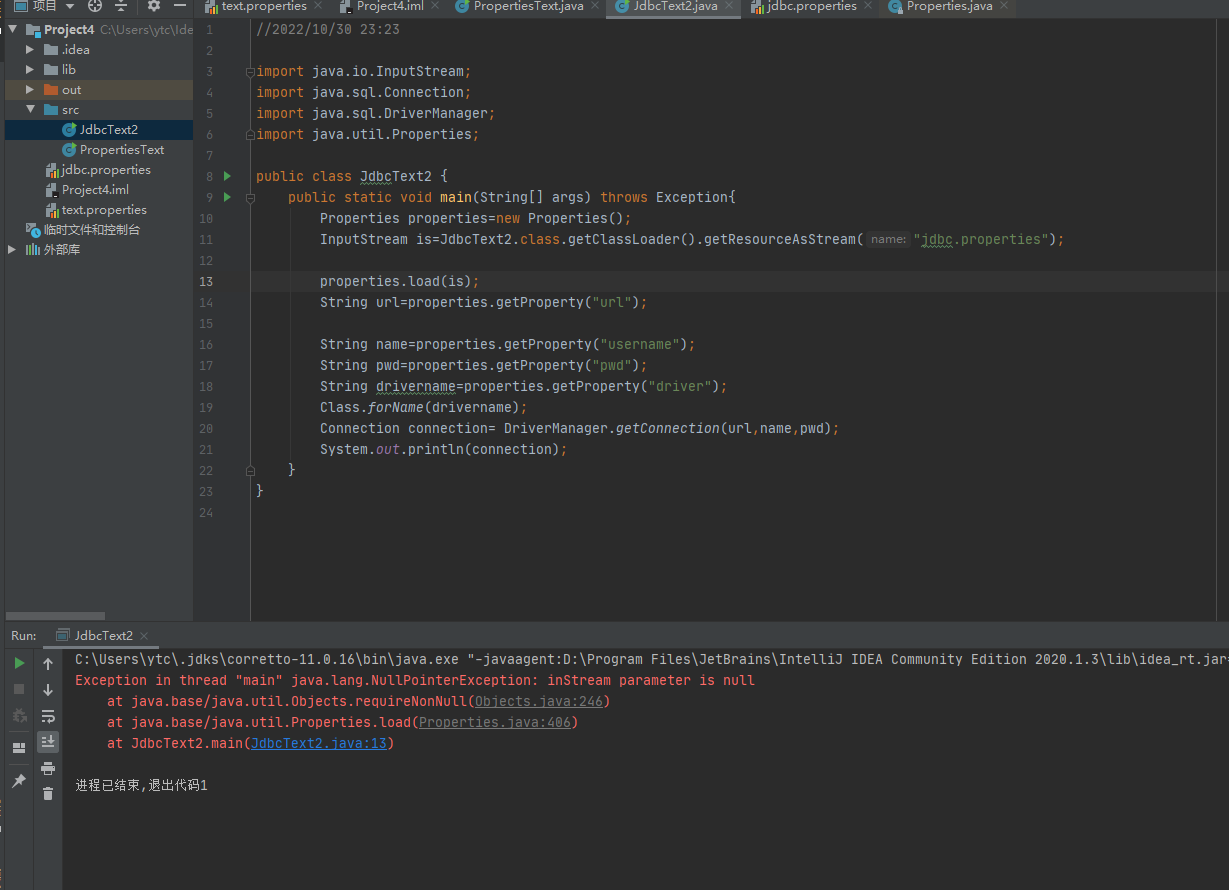Switch to the jdbc.properties editor tab

click(811, 6)
